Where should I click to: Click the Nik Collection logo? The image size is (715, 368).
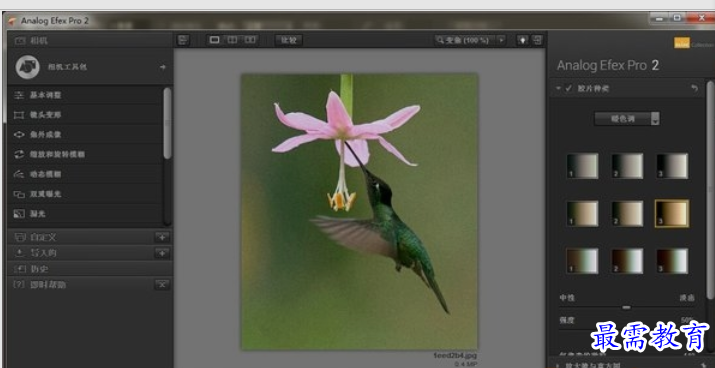693,43
